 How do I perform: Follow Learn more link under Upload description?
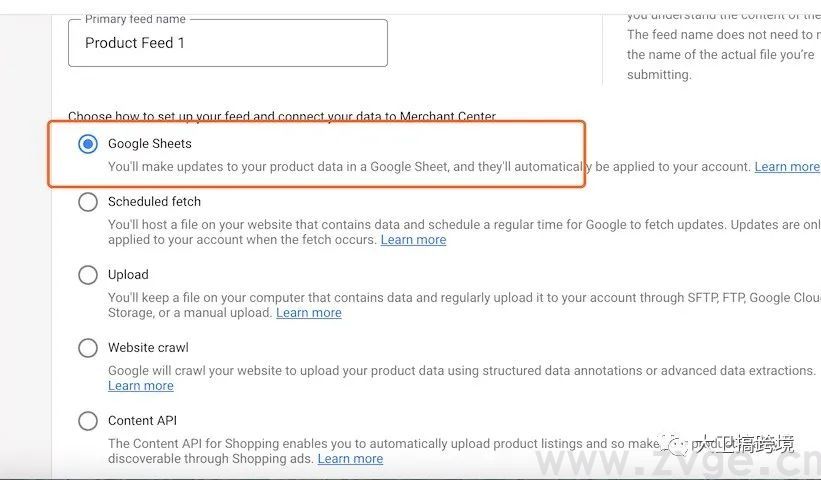click(x=308, y=313)
